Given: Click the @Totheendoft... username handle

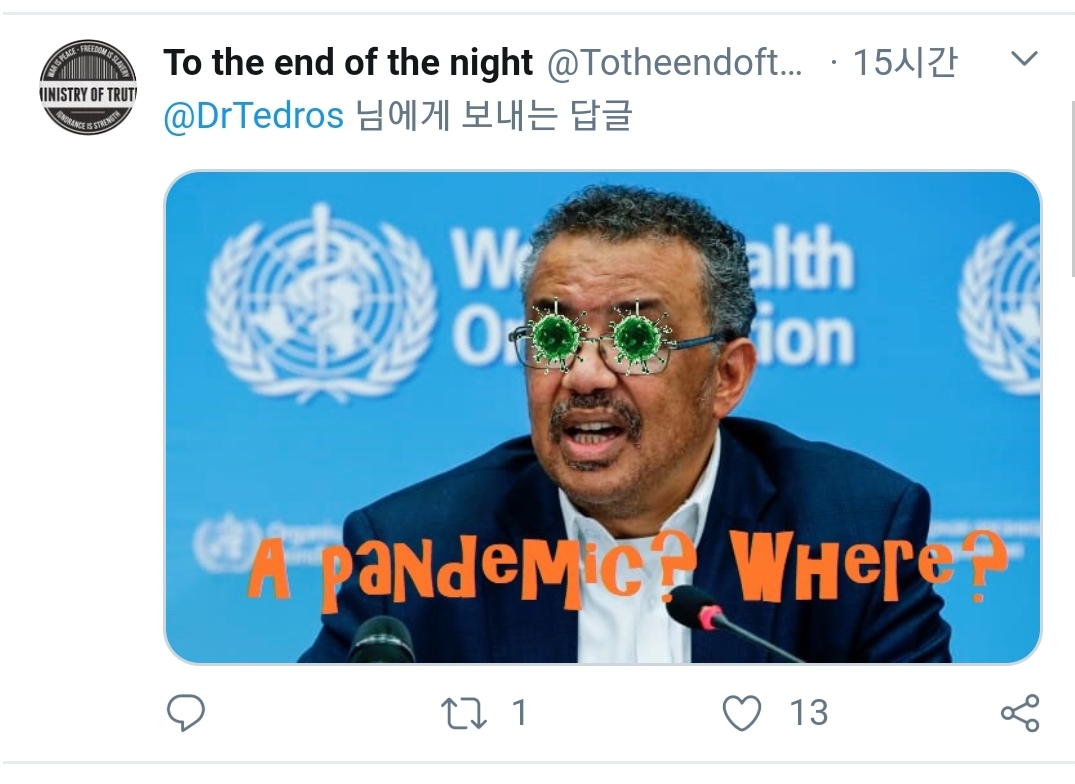Looking at the screenshot, I should point(675,62).
